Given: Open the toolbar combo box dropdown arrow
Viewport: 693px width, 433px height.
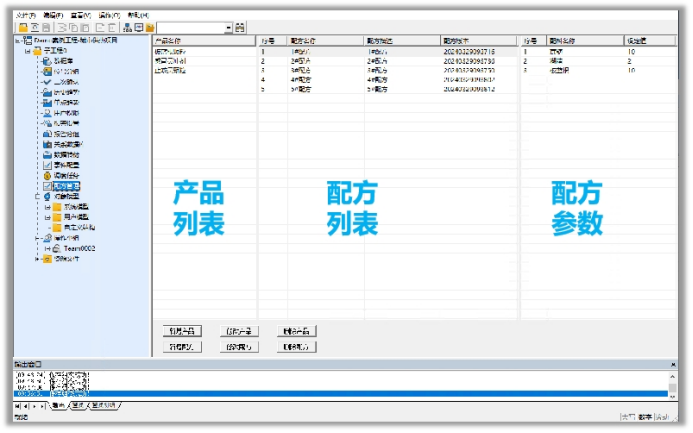Looking at the screenshot, I should click(228, 28).
